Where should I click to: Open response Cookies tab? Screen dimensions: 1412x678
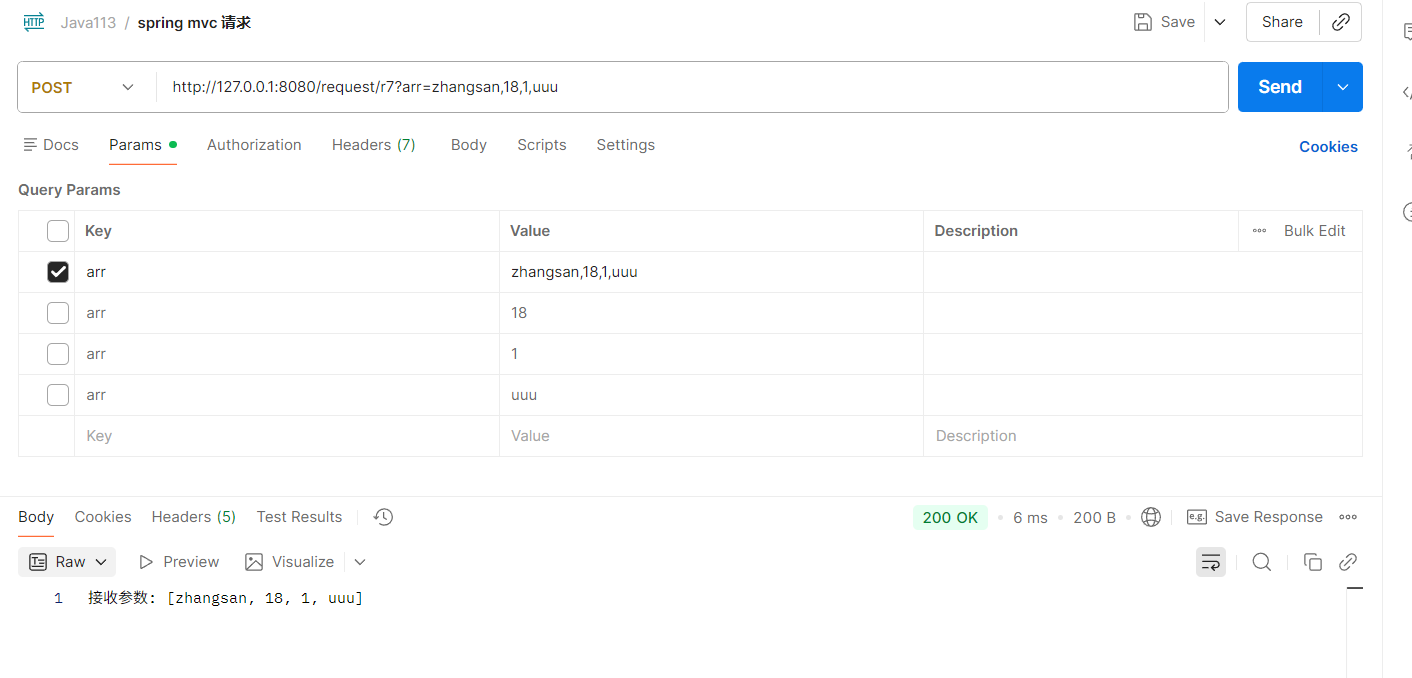click(103, 517)
